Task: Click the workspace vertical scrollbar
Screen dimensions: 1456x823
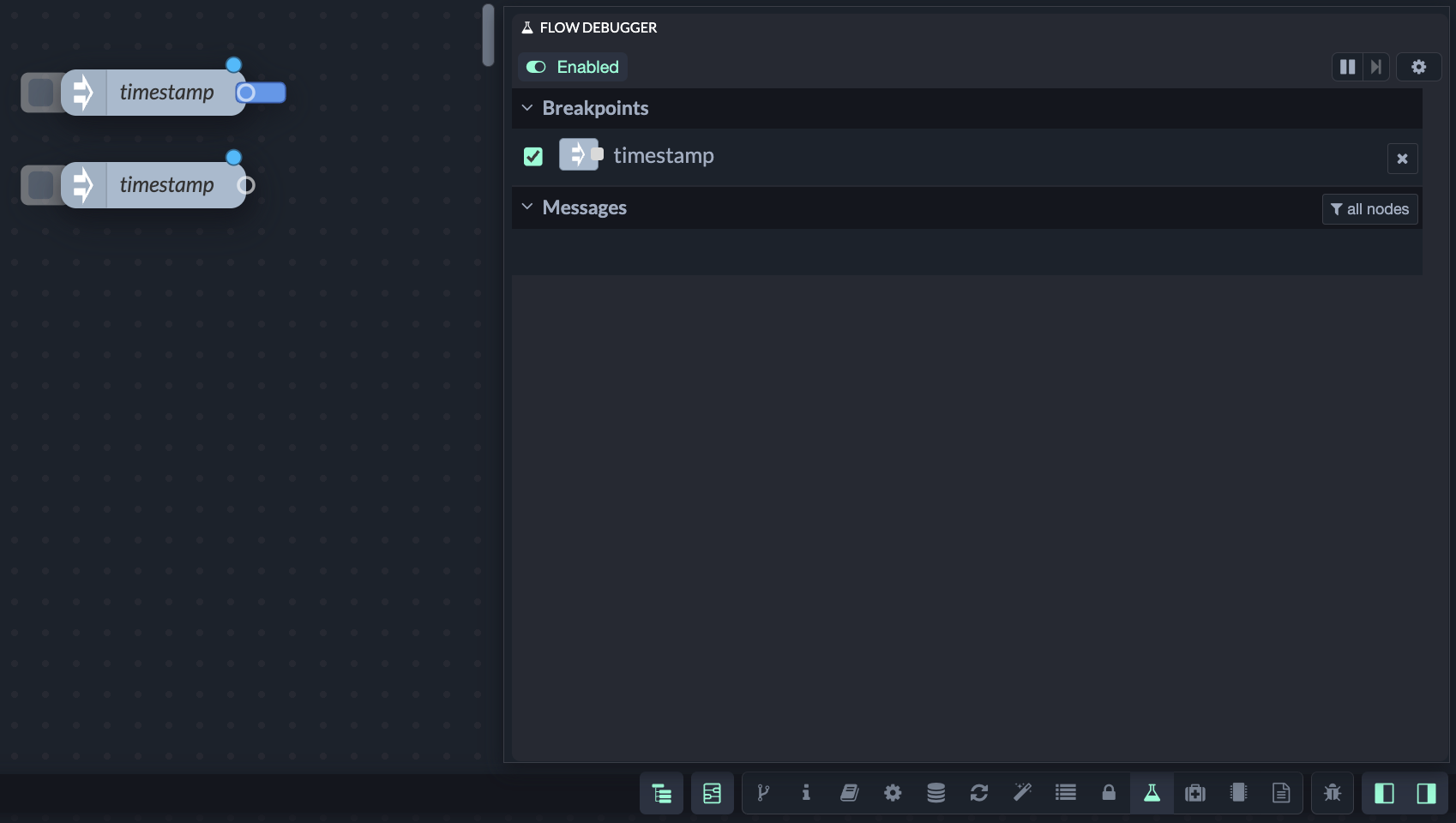Action: (x=488, y=35)
